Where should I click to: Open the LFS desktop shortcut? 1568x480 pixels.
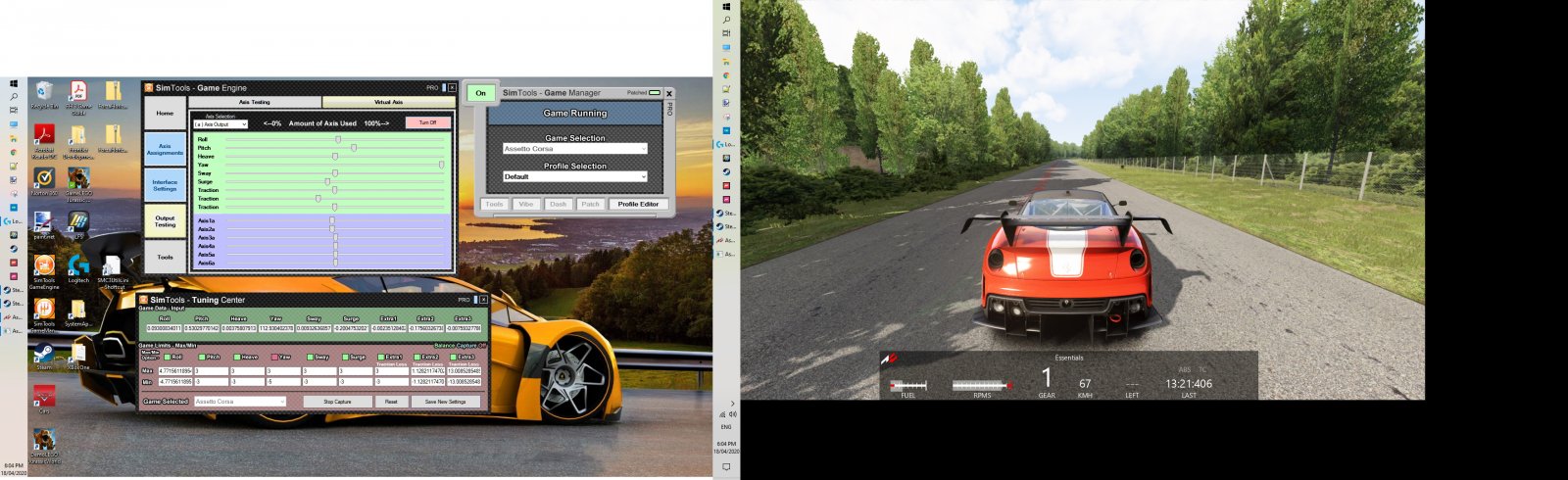pos(78,222)
